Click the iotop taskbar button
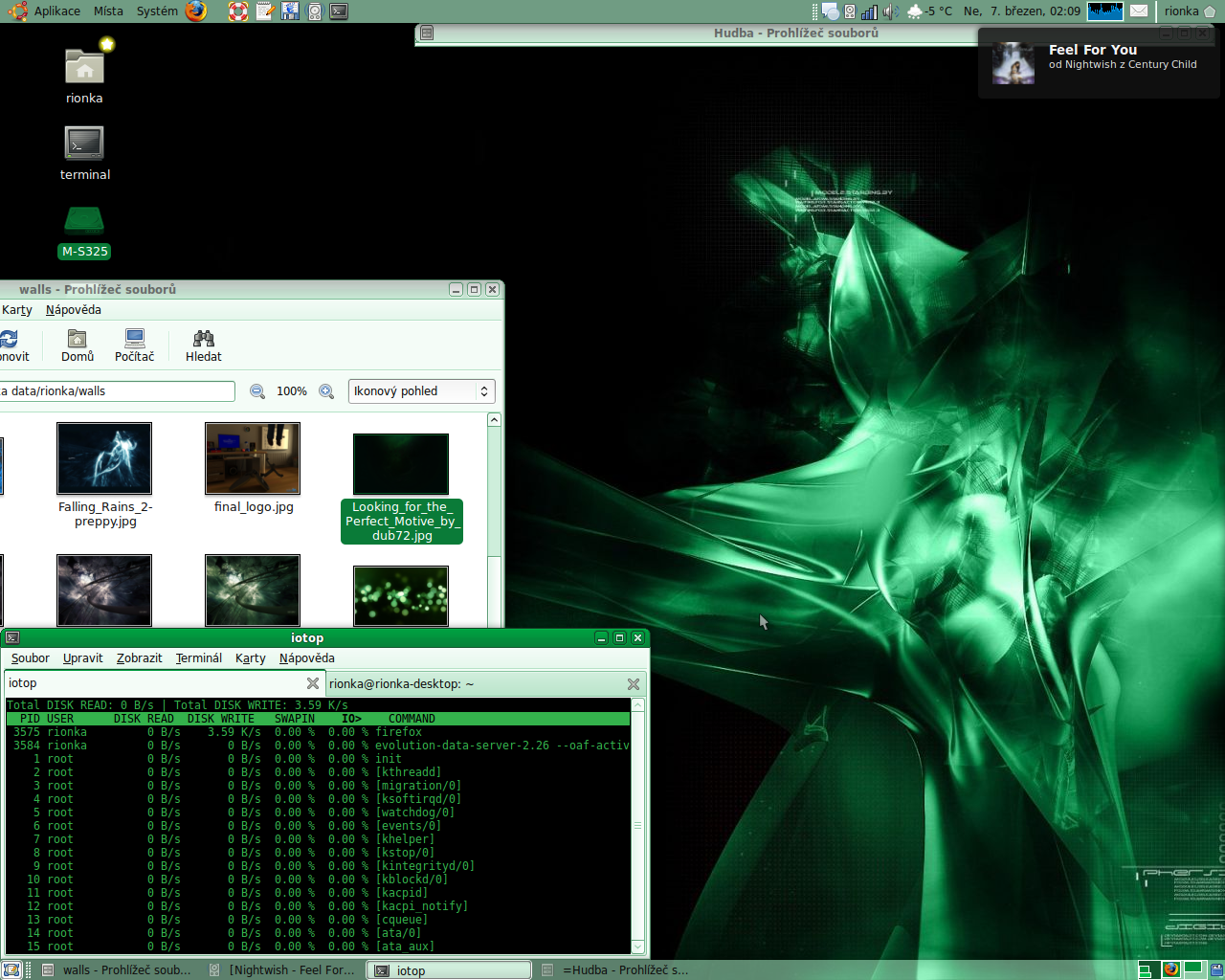Viewport: 1225px width, 980px height. tap(450, 969)
